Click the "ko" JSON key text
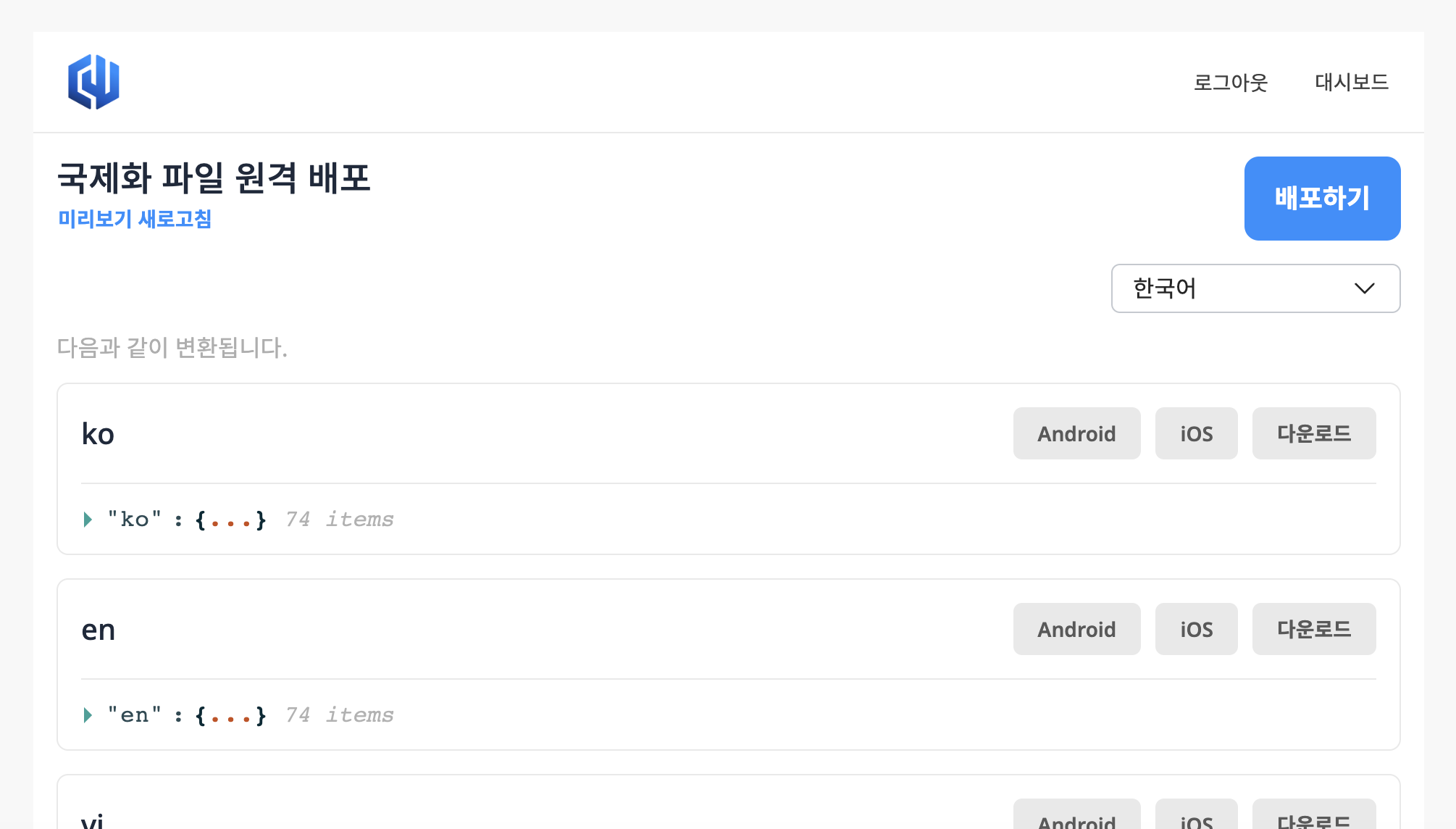 (135, 520)
